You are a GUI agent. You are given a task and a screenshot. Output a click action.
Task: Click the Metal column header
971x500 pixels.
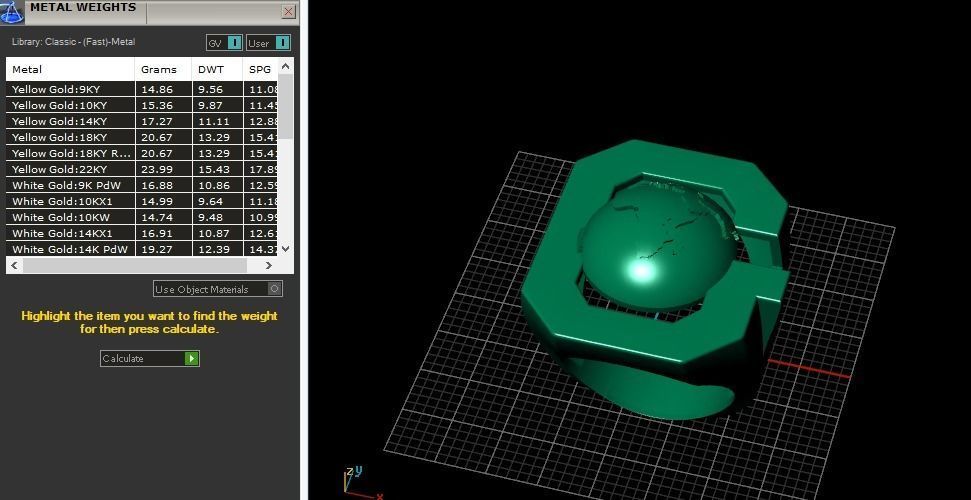pos(70,69)
